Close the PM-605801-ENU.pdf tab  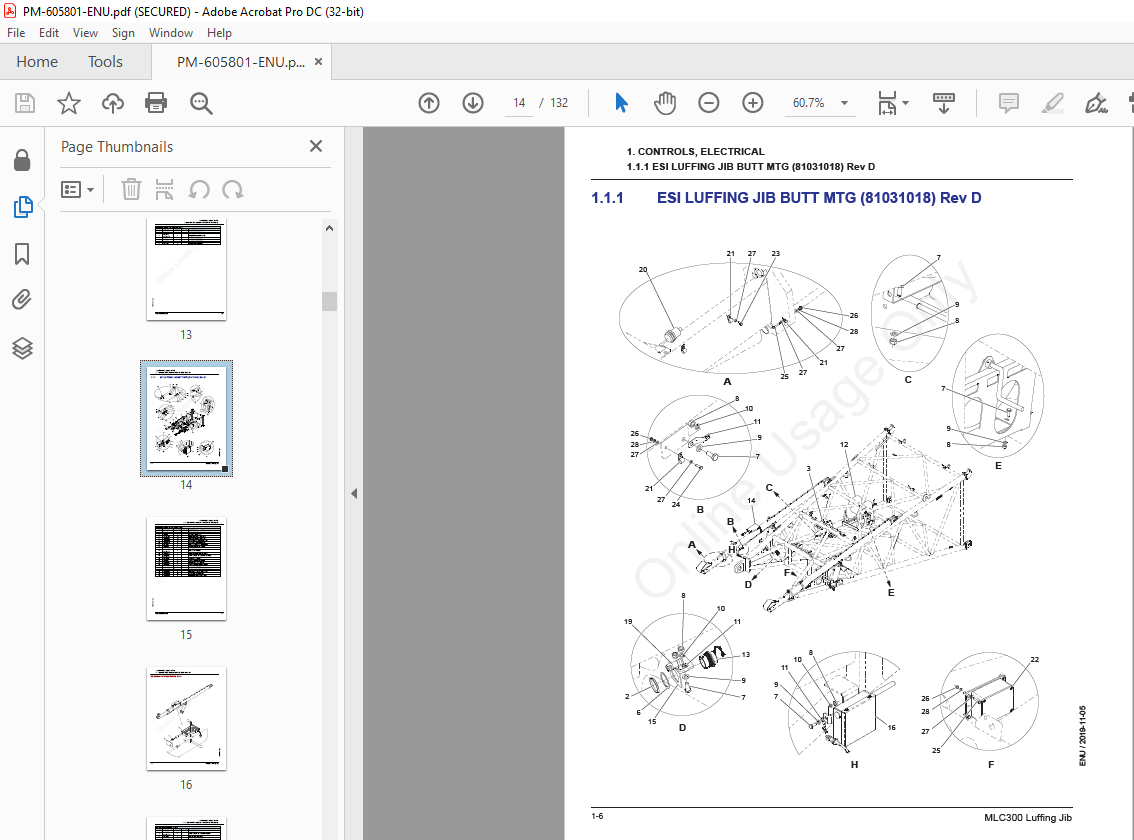pos(318,62)
